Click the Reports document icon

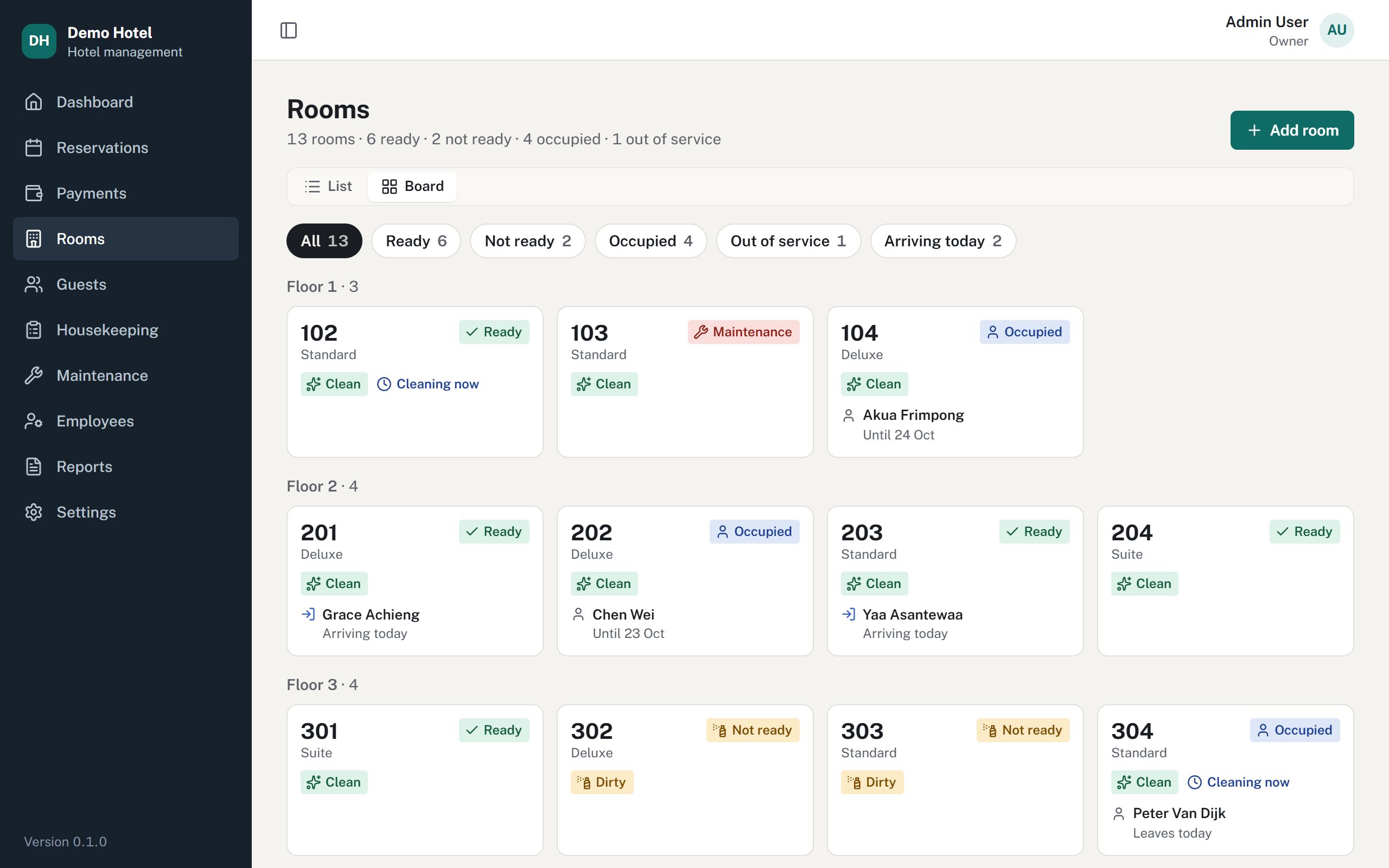tap(34, 466)
